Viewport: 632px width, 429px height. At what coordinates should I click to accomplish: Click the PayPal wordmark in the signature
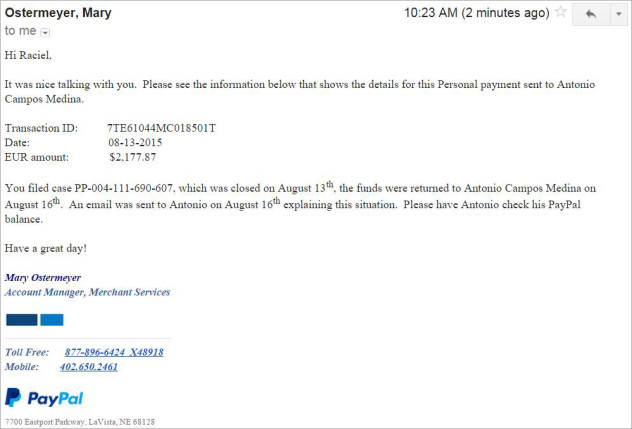pyautogui.click(x=55, y=398)
